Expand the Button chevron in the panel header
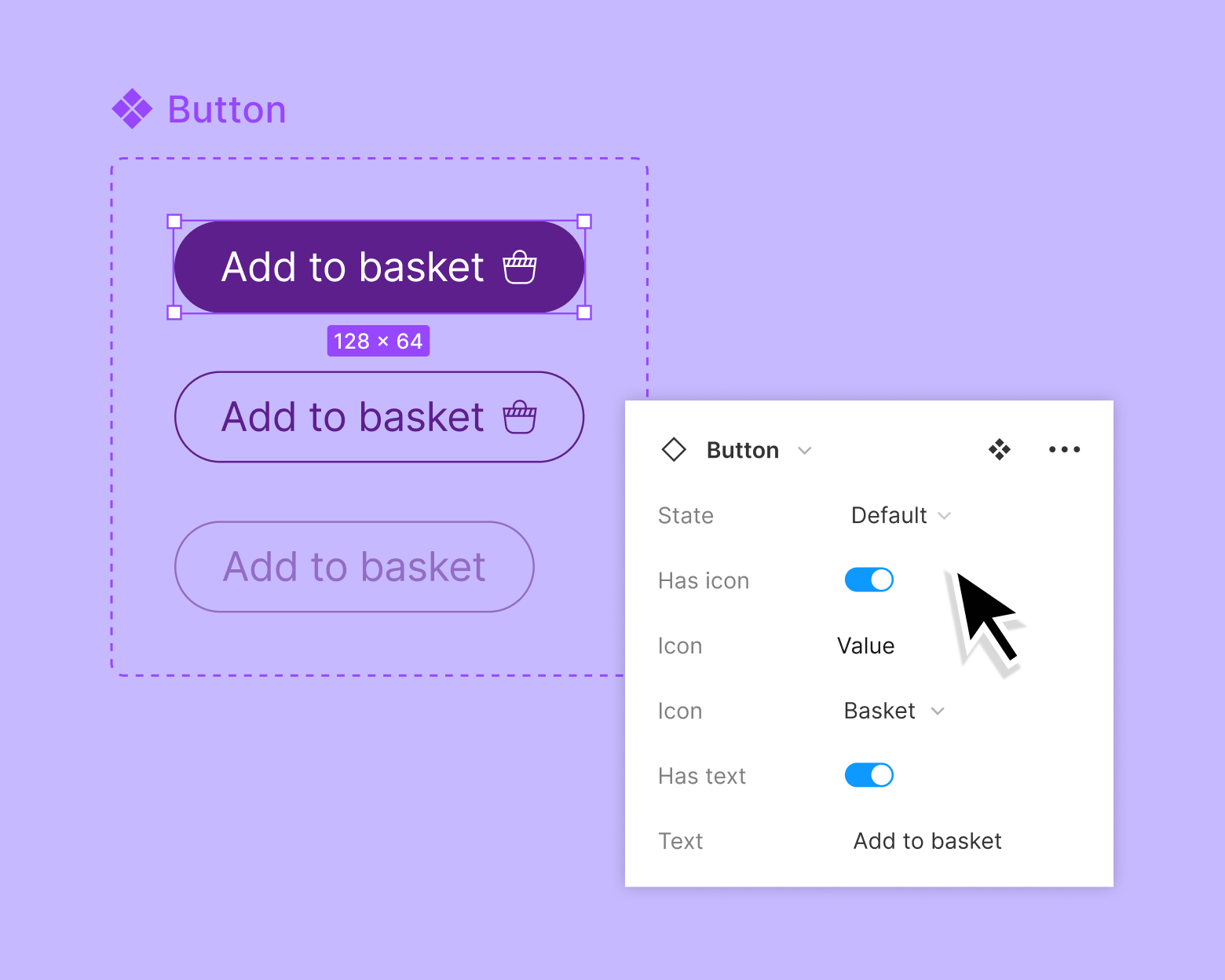This screenshot has width=1225, height=980. (806, 451)
